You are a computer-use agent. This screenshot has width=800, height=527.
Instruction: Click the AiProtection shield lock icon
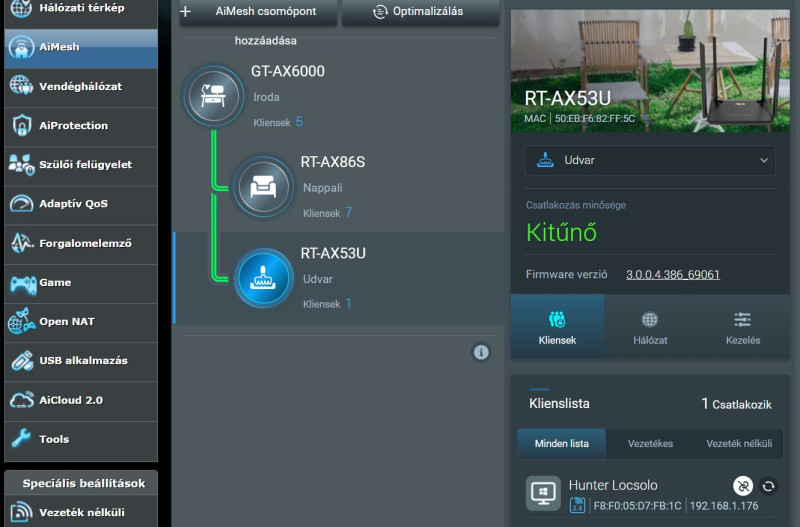(x=21, y=126)
